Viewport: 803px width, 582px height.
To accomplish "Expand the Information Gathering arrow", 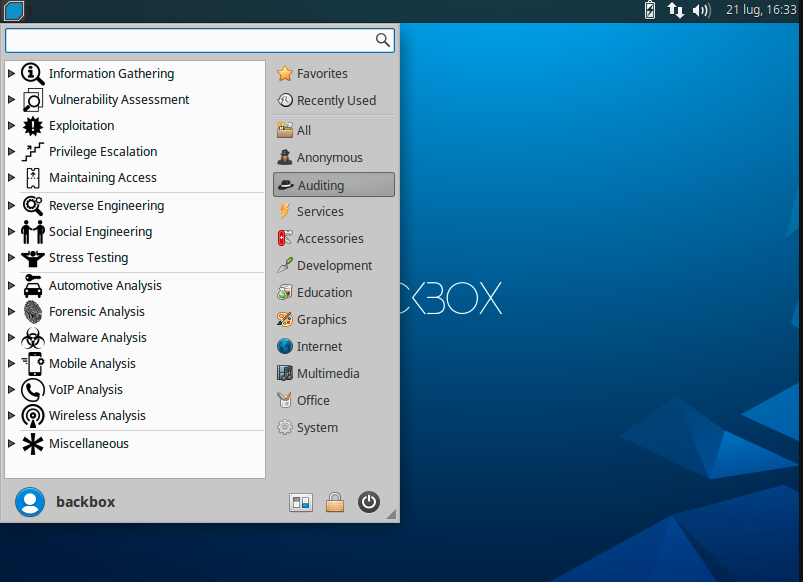I will [x=11, y=74].
